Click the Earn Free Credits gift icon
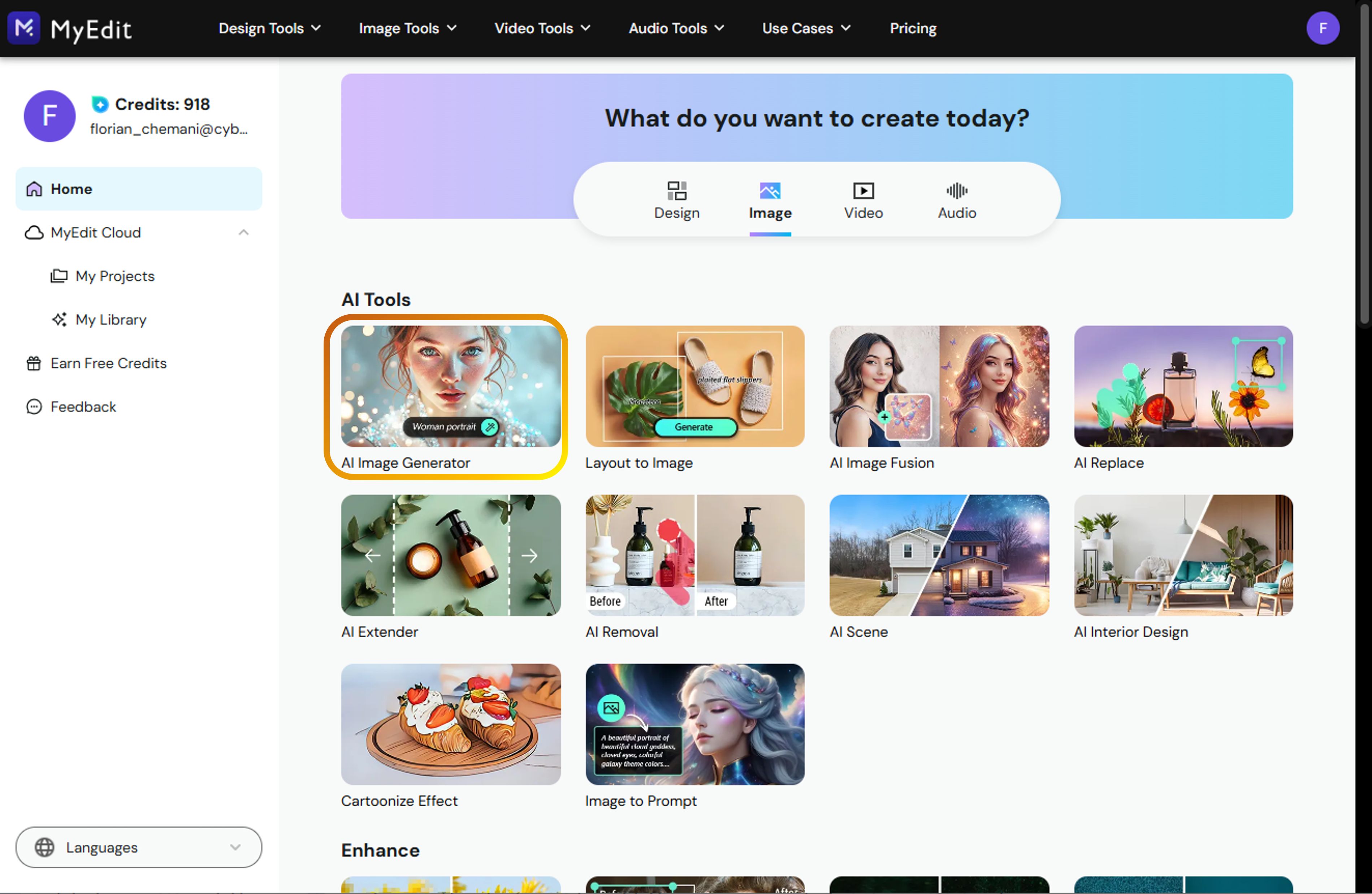 (x=34, y=363)
